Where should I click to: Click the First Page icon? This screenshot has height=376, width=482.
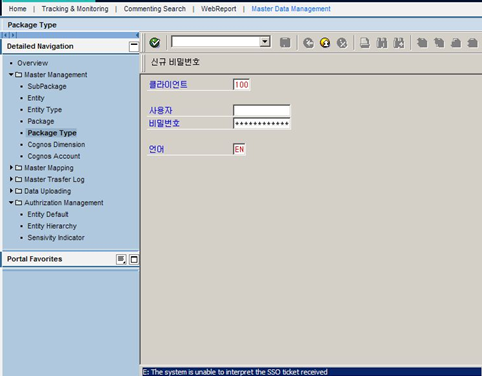[x=422, y=43]
